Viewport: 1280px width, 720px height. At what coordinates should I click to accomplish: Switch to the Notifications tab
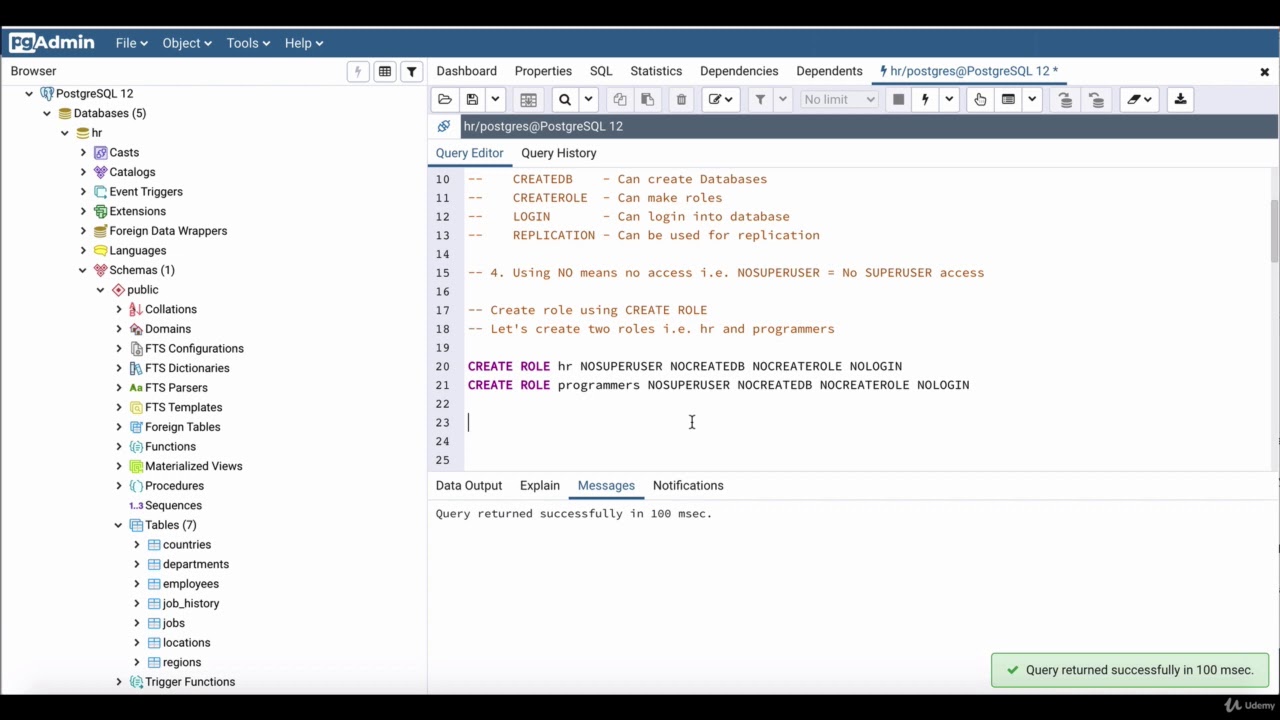pos(688,485)
